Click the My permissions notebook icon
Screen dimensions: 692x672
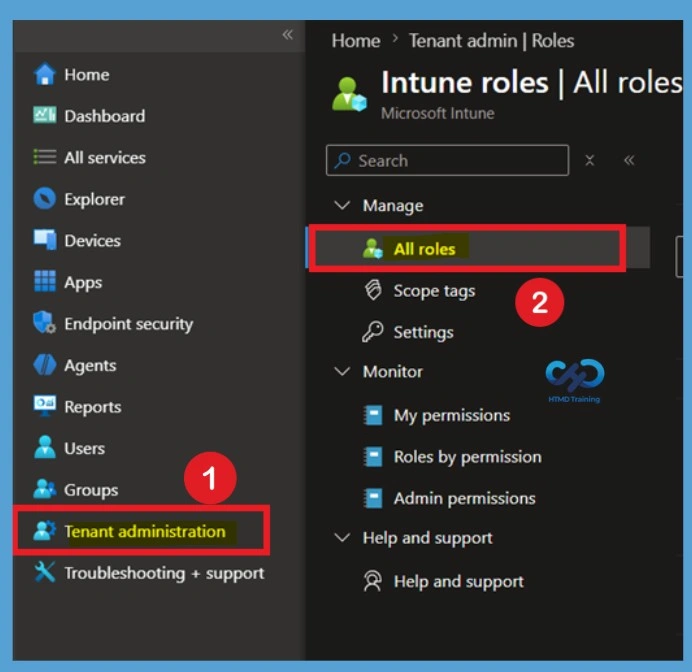(x=373, y=415)
